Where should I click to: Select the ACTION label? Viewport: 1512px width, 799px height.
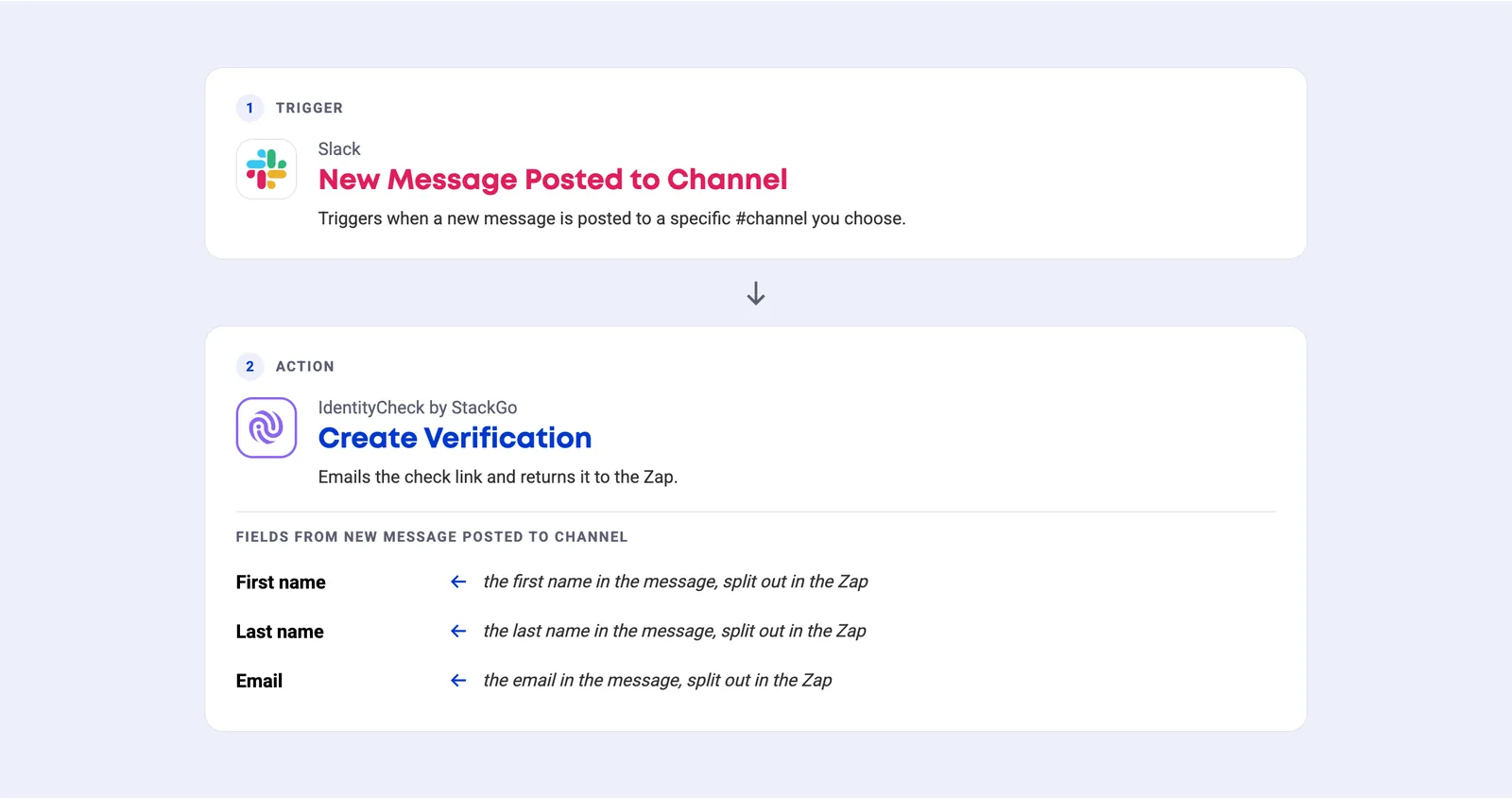(304, 366)
